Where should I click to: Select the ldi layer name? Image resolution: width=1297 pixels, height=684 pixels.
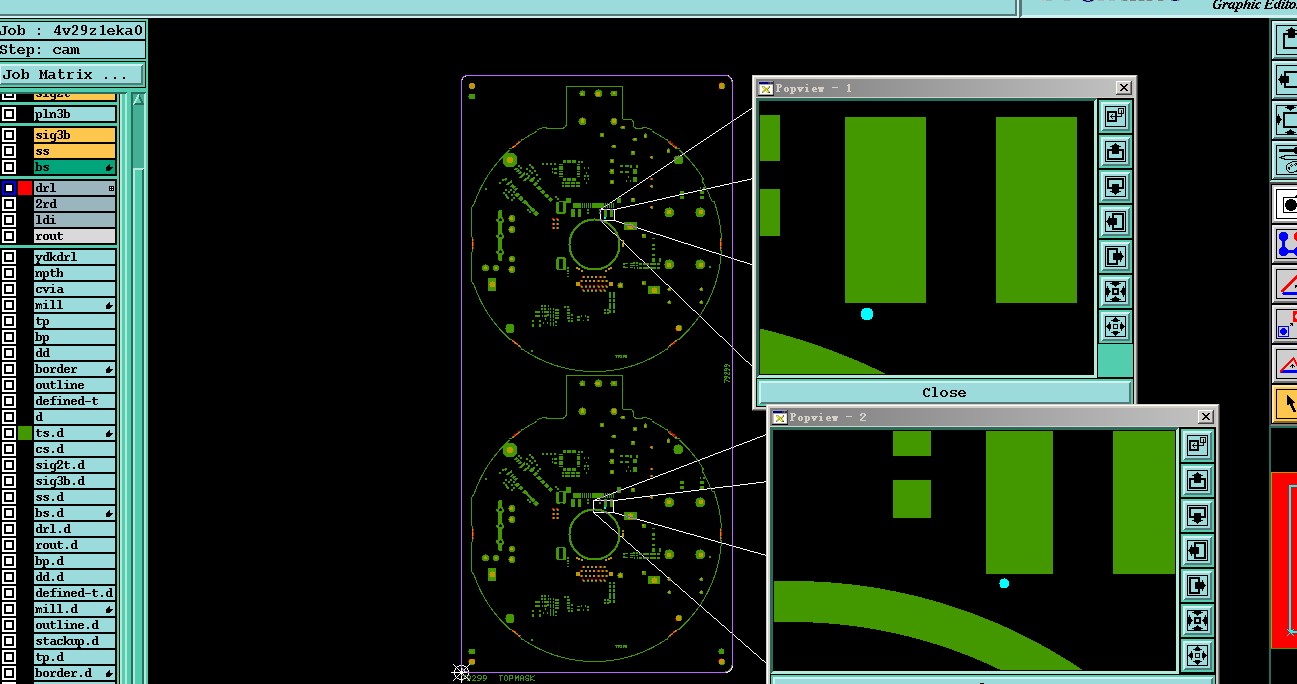click(x=75, y=220)
